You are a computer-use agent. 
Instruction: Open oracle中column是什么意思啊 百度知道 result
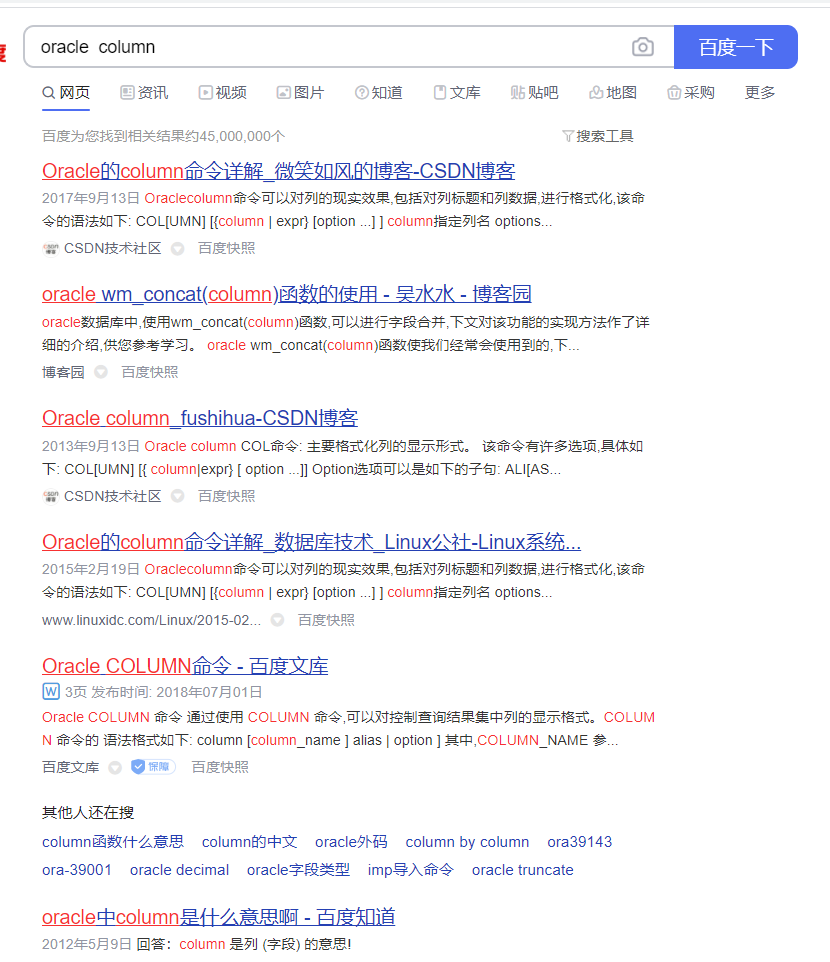click(218, 917)
